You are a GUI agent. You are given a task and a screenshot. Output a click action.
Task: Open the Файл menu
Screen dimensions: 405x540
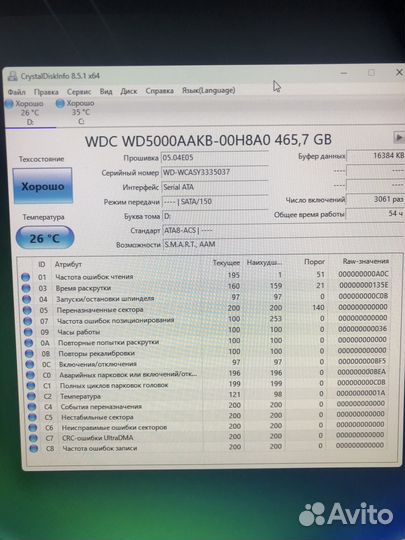[x=17, y=92]
